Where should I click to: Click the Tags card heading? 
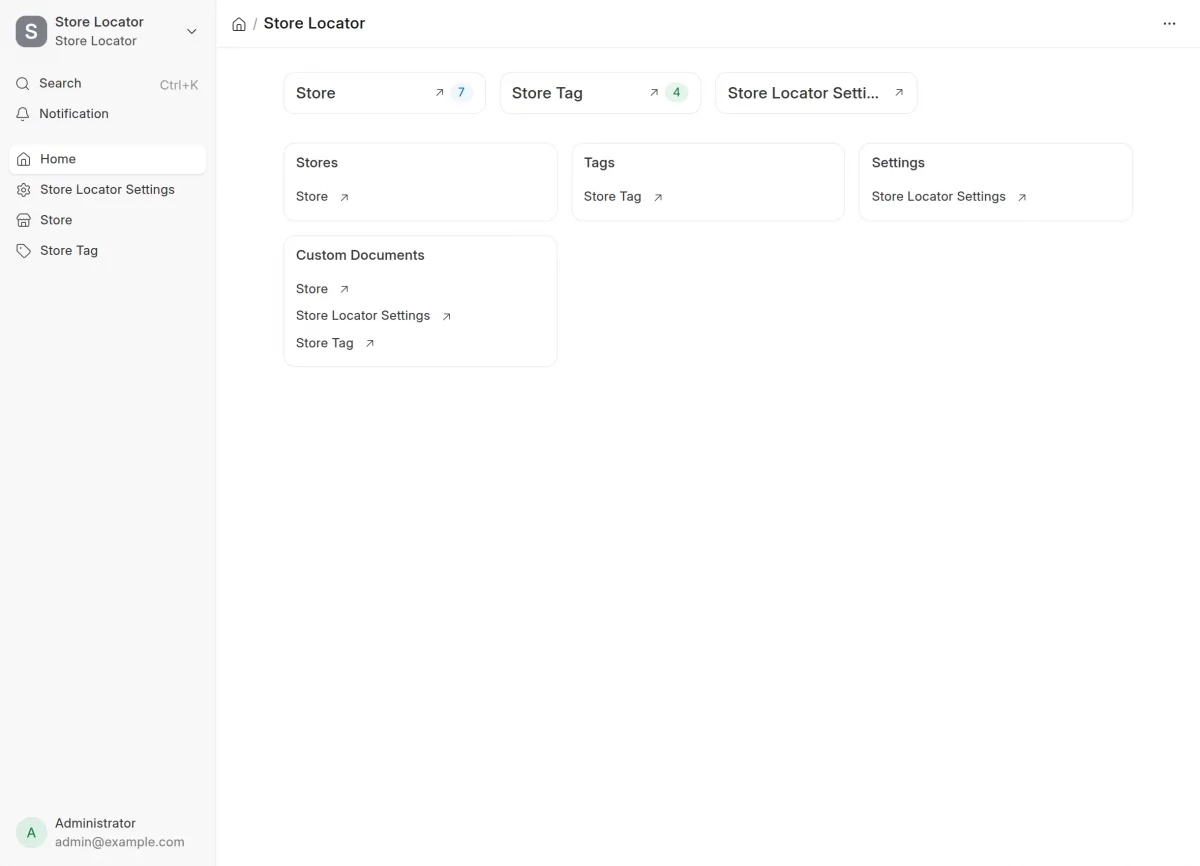click(599, 163)
